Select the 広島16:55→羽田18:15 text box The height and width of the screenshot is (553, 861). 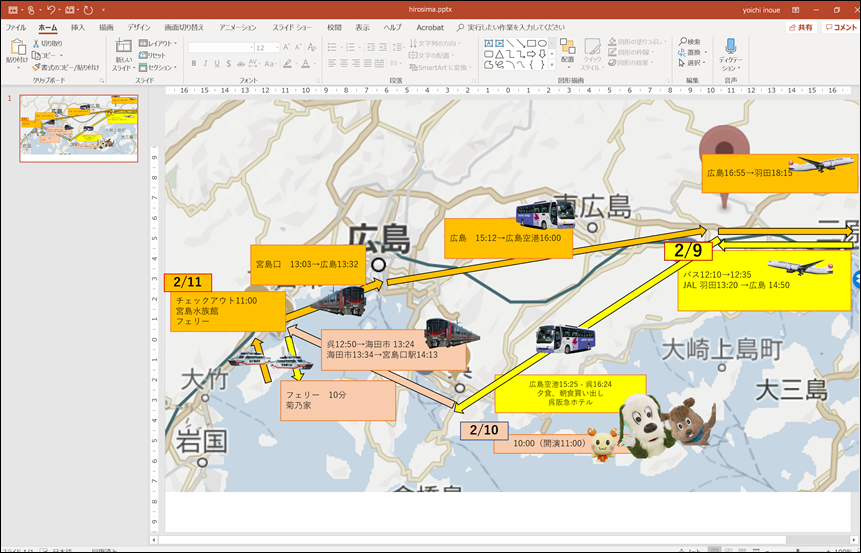click(779, 174)
